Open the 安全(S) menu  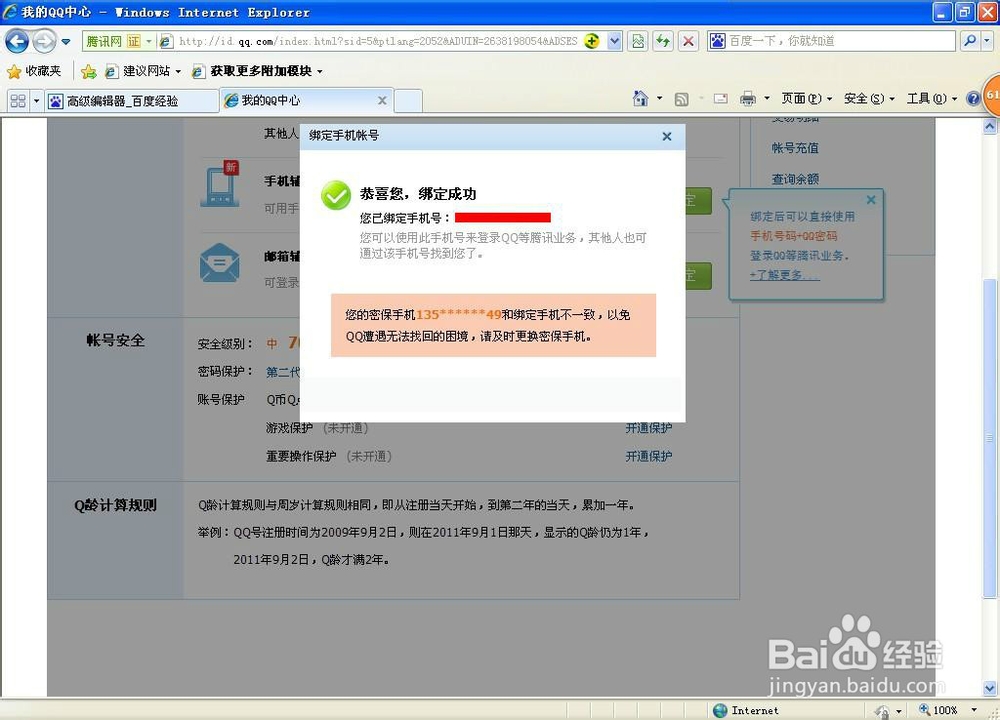pyautogui.click(x=869, y=98)
